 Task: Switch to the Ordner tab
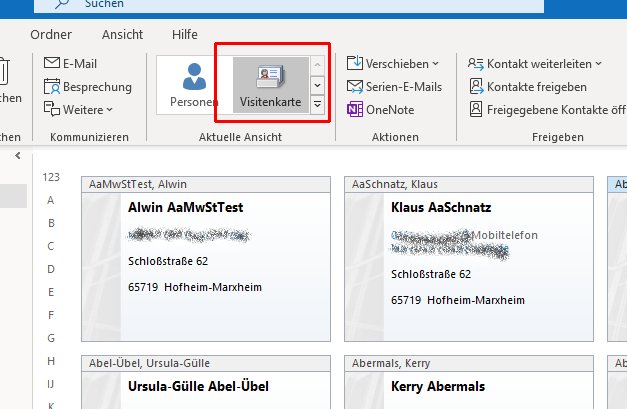point(52,34)
